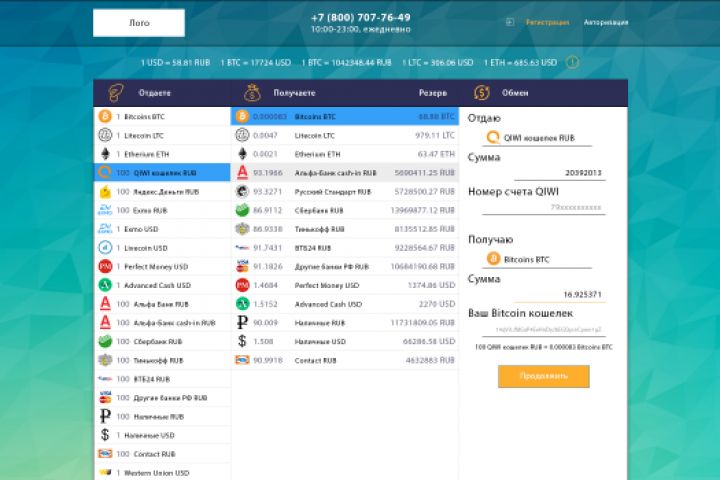Click the Сумма field under Отдаю
This screenshot has width=720, height=480.
coord(560,173)
